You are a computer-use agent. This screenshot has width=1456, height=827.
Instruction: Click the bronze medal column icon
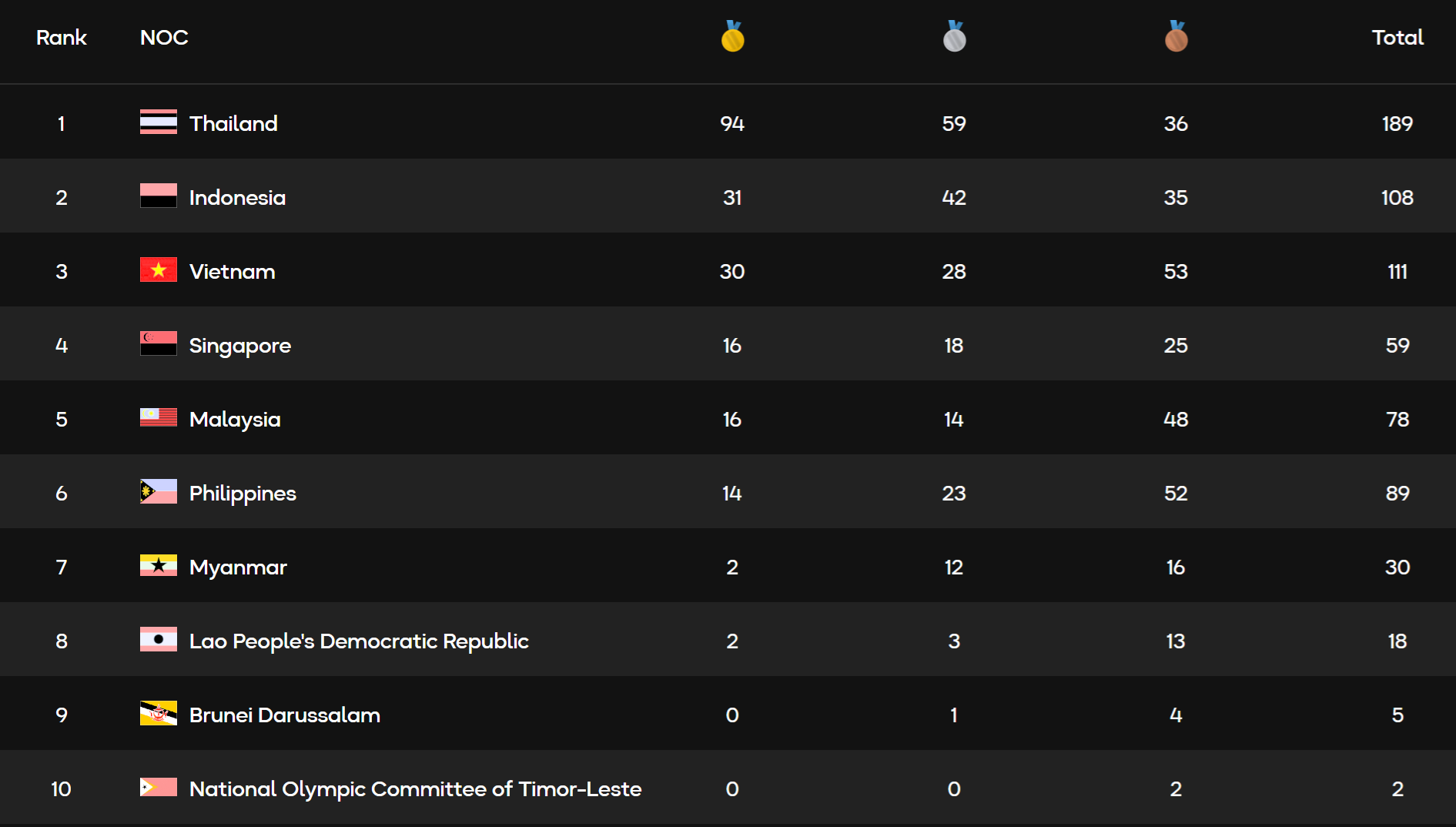pyautogui.click(x=1176, y=37)
